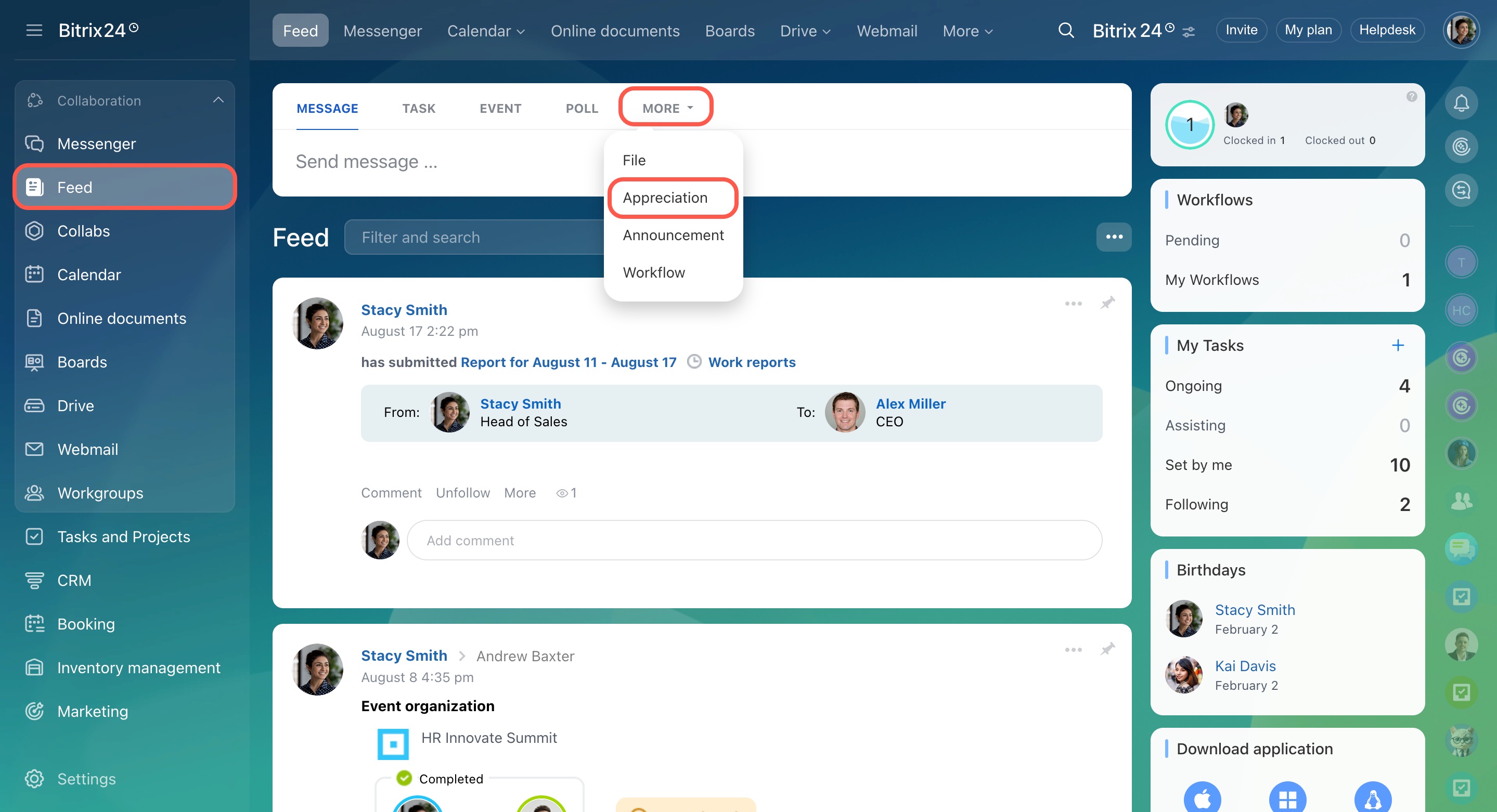Viewport: 1497px width, 812px height.
Task: Click the search magnifier icon
Action: pos(1065,30)
